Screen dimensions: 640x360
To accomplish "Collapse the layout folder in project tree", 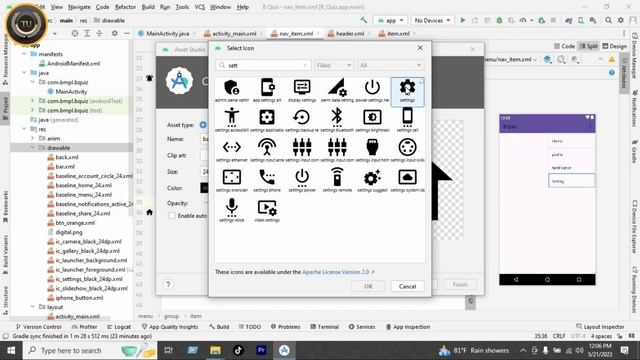I will click(x=33, y=307).
